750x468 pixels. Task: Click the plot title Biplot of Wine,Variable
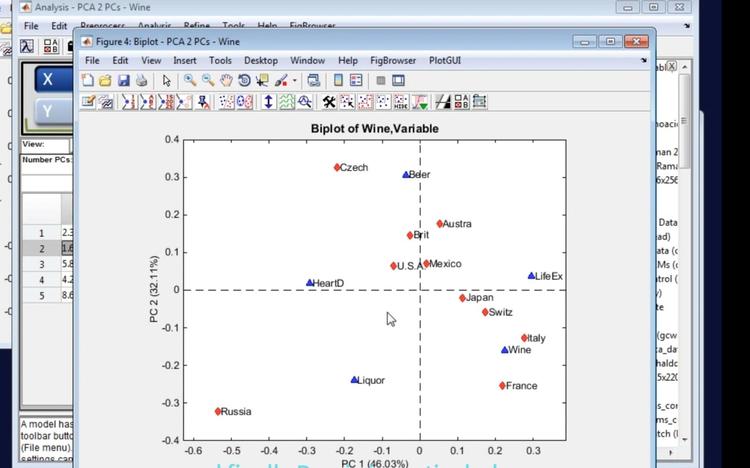375,129
